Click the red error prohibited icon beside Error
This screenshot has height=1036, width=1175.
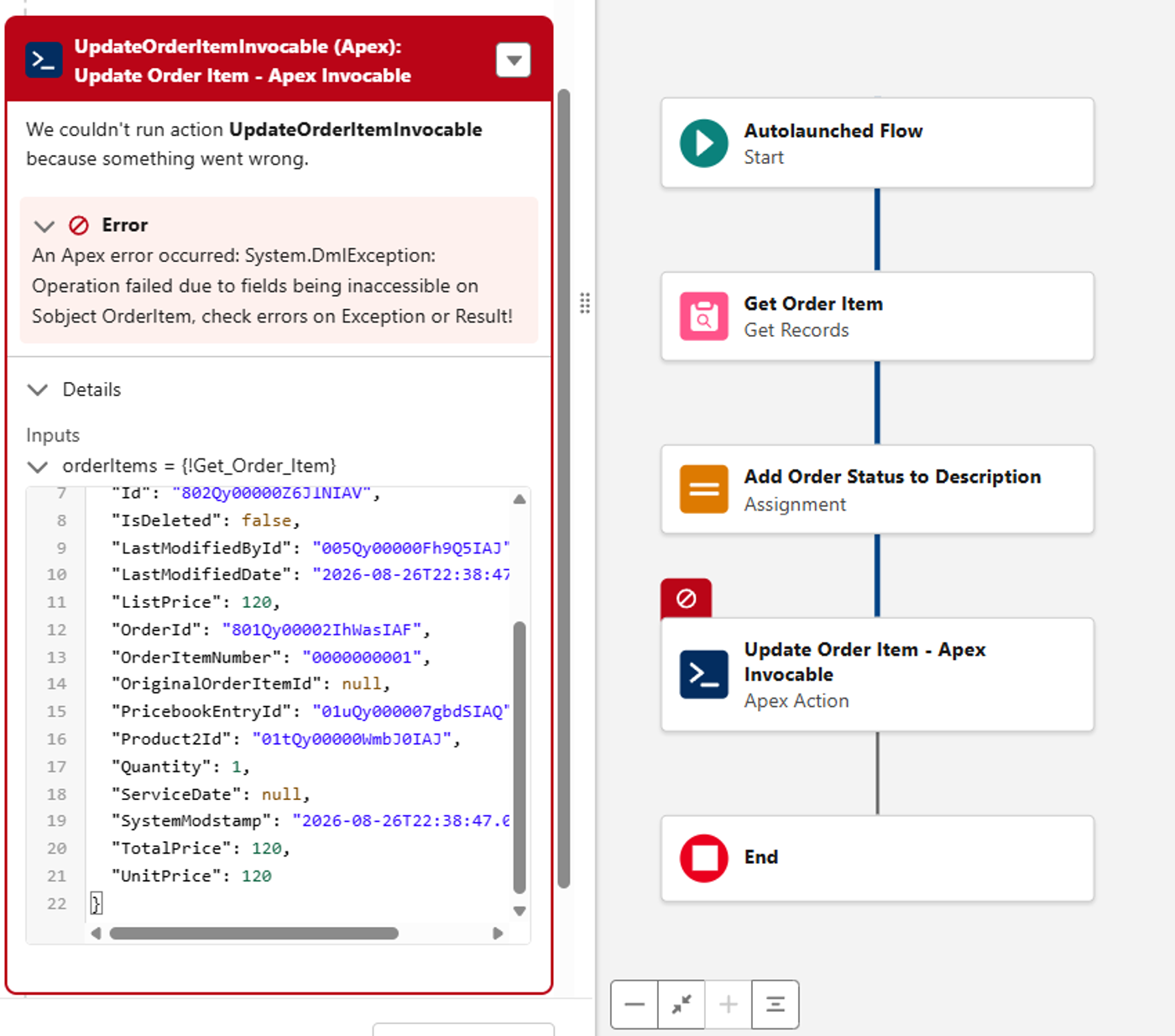pyautogui.click(x=79, y=225)
